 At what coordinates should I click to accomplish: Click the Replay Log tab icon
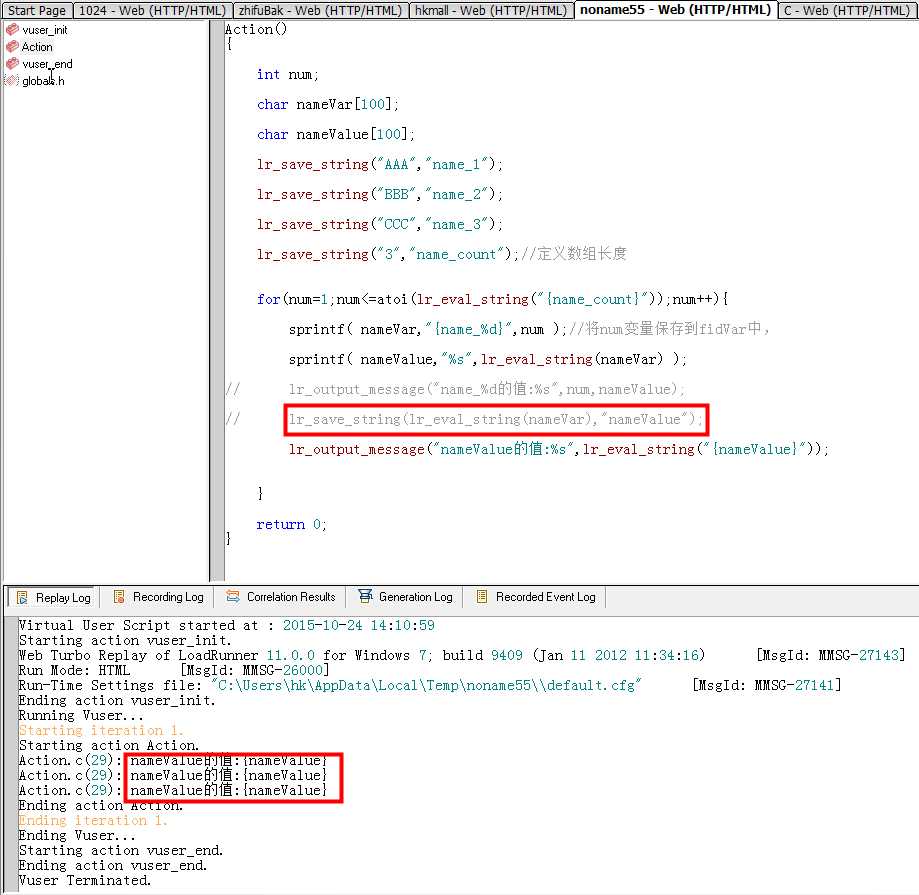(x=22, y=597)
